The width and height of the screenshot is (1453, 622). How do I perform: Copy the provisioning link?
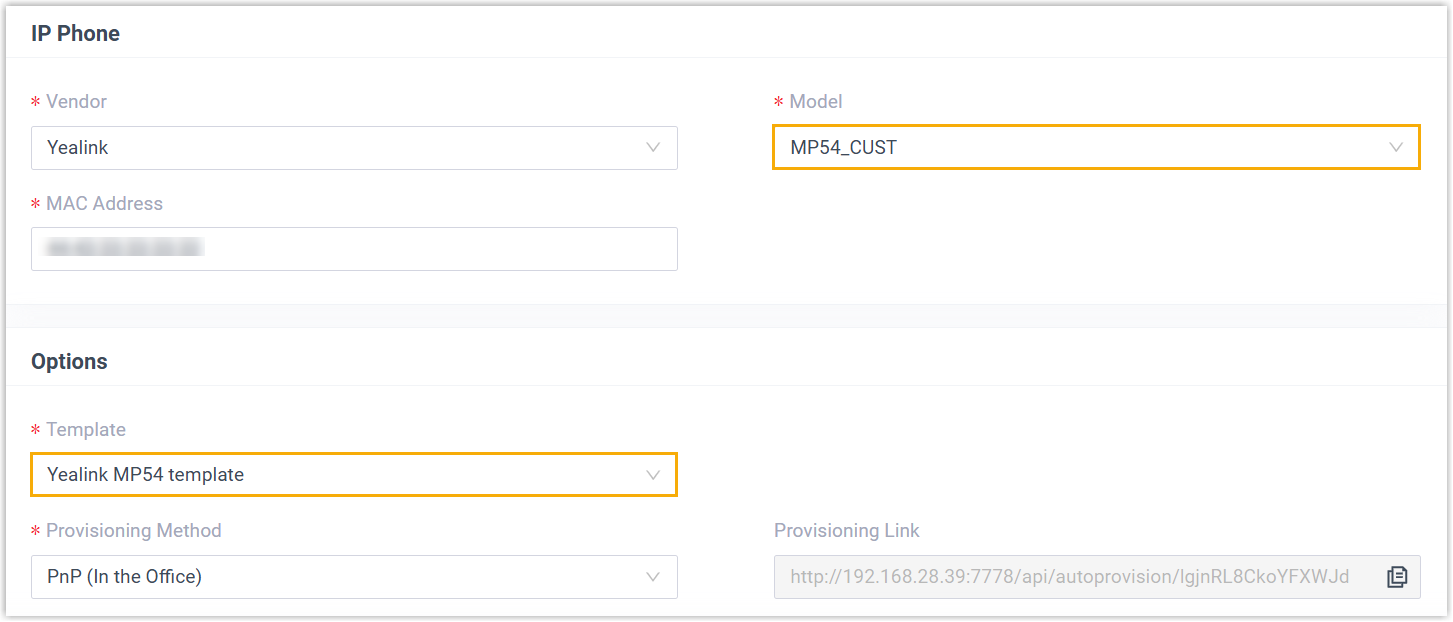click(x=1397, y=577)
